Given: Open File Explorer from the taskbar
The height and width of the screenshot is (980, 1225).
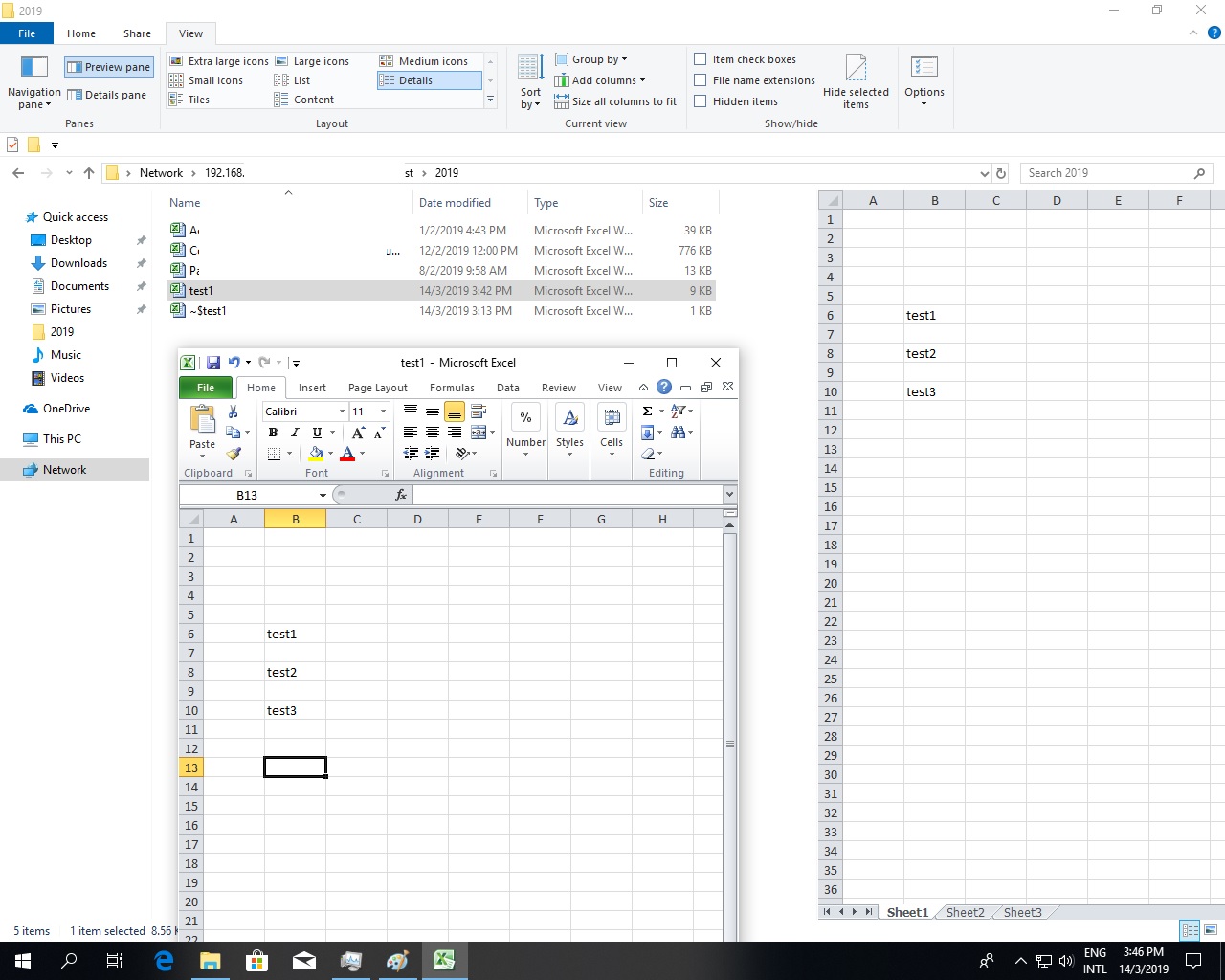Looking at the screenshot, I should tap(211, 961).
